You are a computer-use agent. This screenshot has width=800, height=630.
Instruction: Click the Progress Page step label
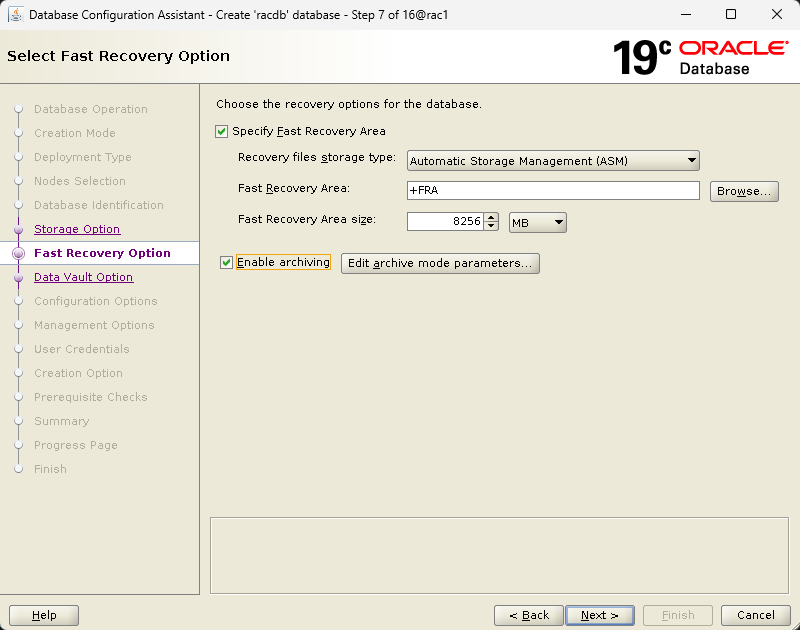76,445
